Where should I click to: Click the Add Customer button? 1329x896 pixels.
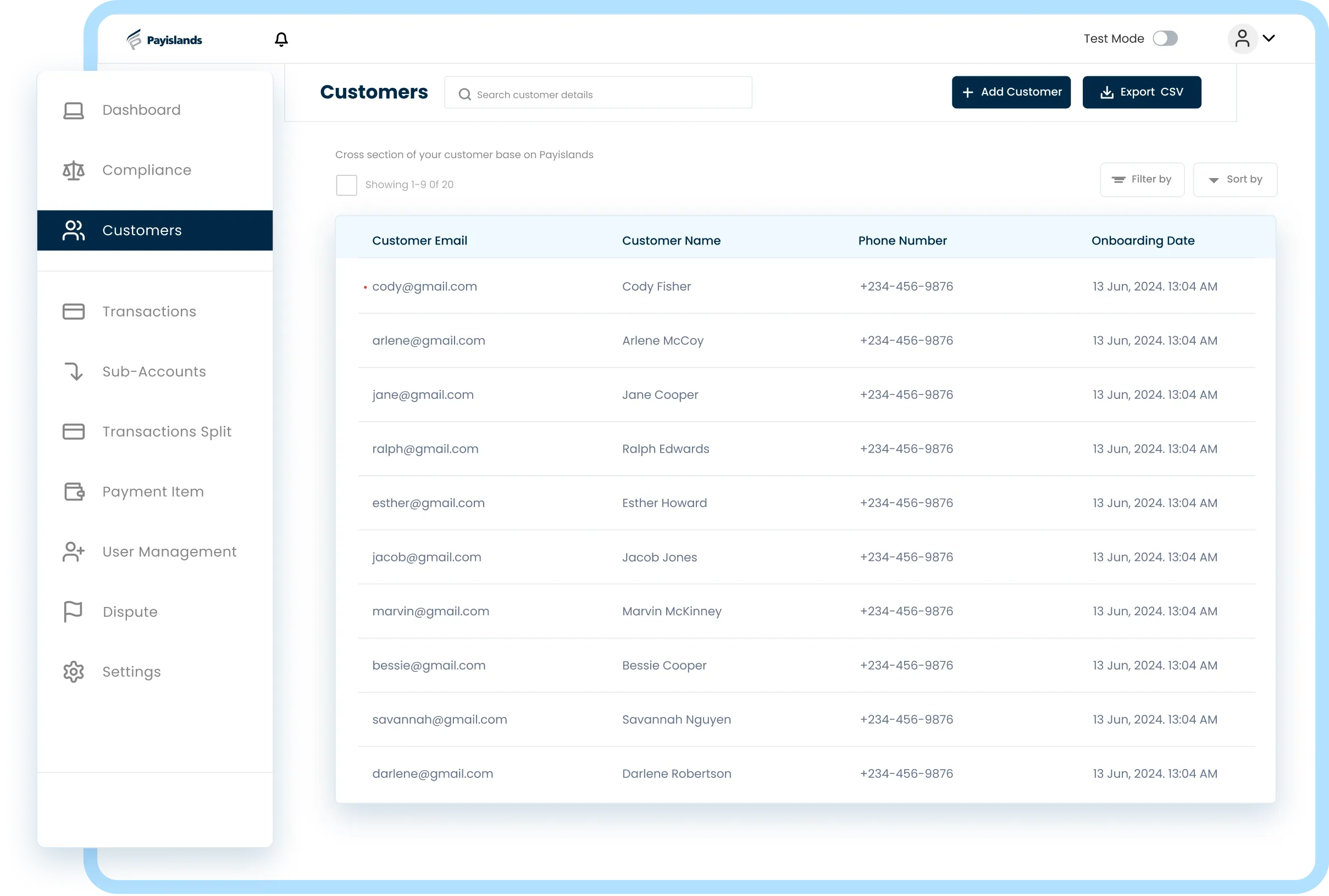[x=1011, y=92]
